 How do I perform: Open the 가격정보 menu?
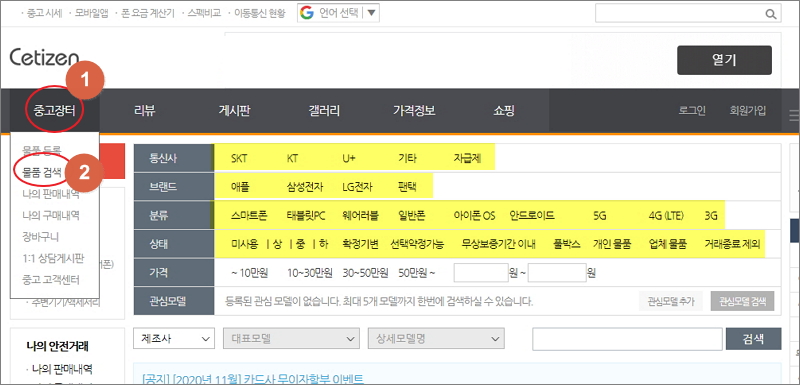point(414,111)
